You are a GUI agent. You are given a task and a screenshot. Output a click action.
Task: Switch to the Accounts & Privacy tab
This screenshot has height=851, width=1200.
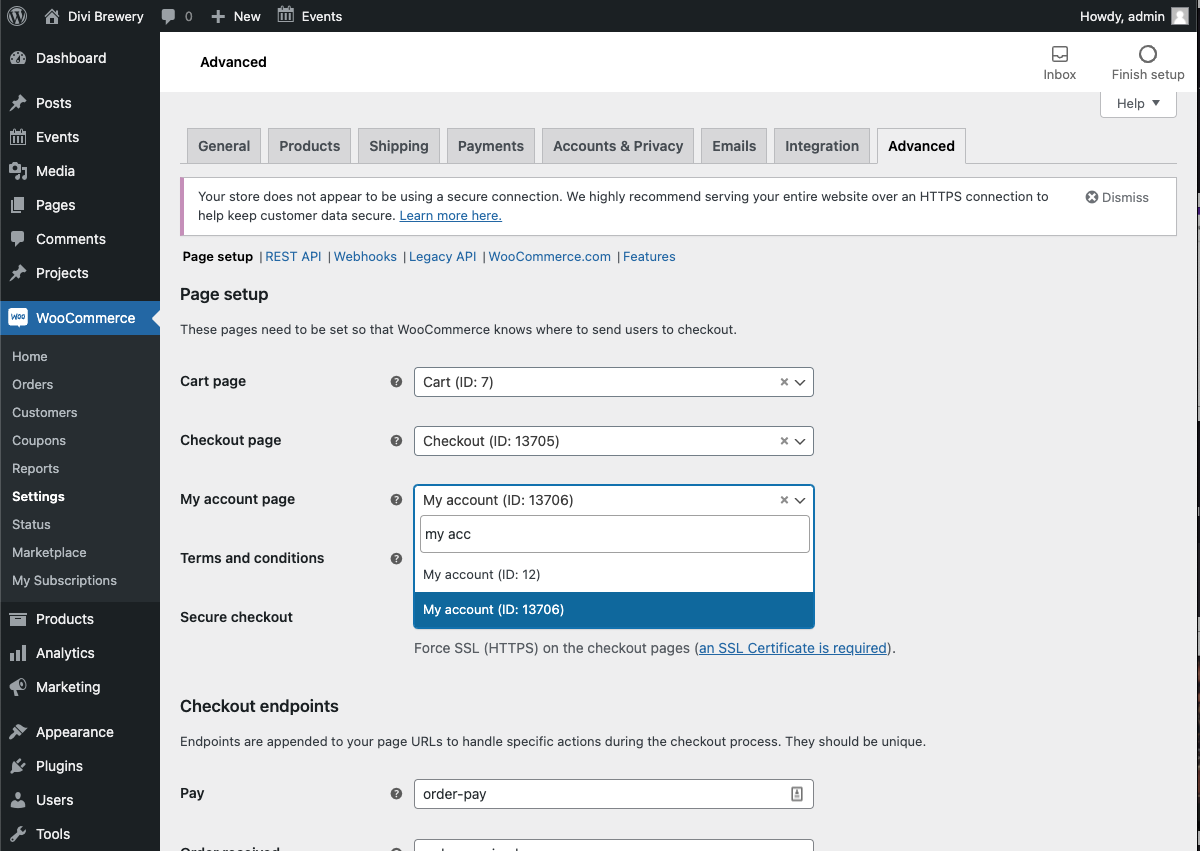tap(618, 146)
